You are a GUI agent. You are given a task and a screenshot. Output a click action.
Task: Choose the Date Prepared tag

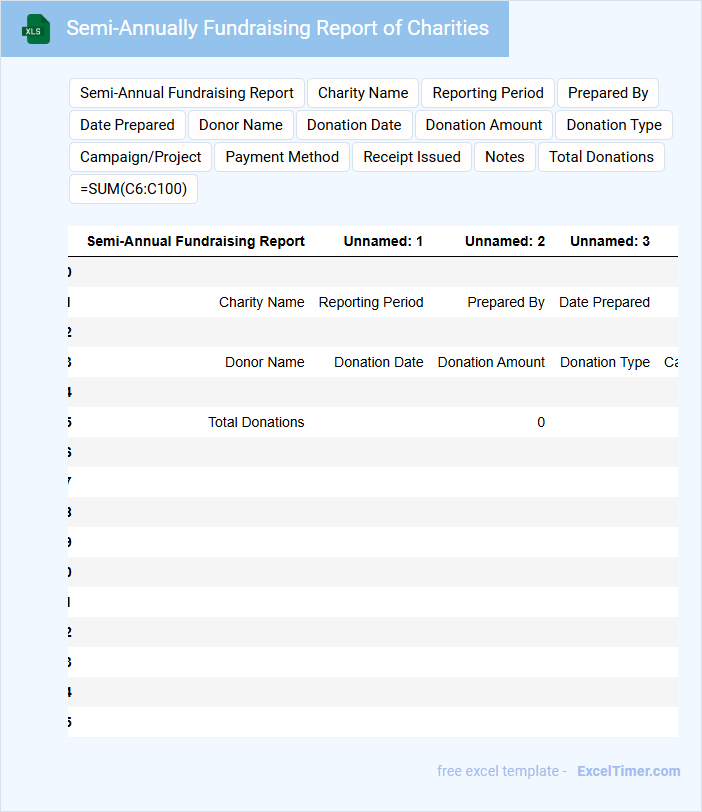coord(127,125)
